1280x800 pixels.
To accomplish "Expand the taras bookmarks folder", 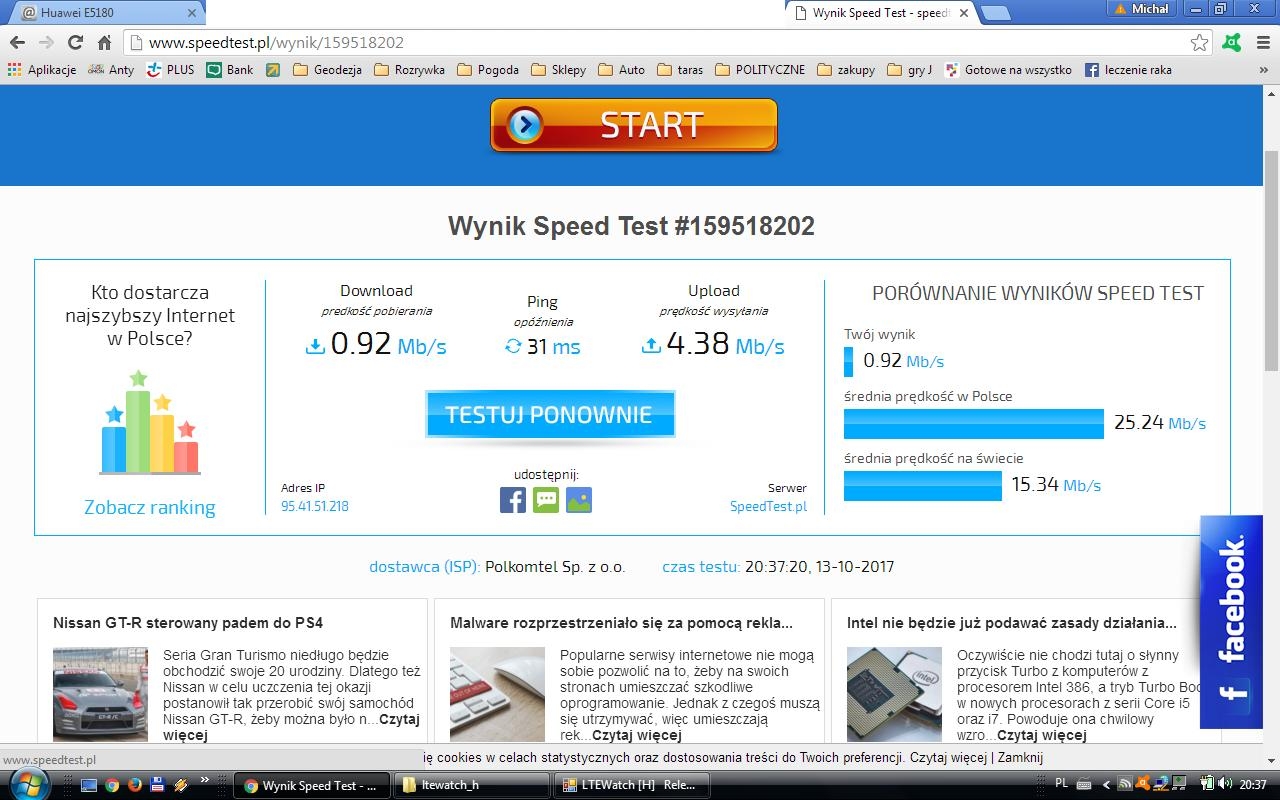I will click(x=680, y=70).
